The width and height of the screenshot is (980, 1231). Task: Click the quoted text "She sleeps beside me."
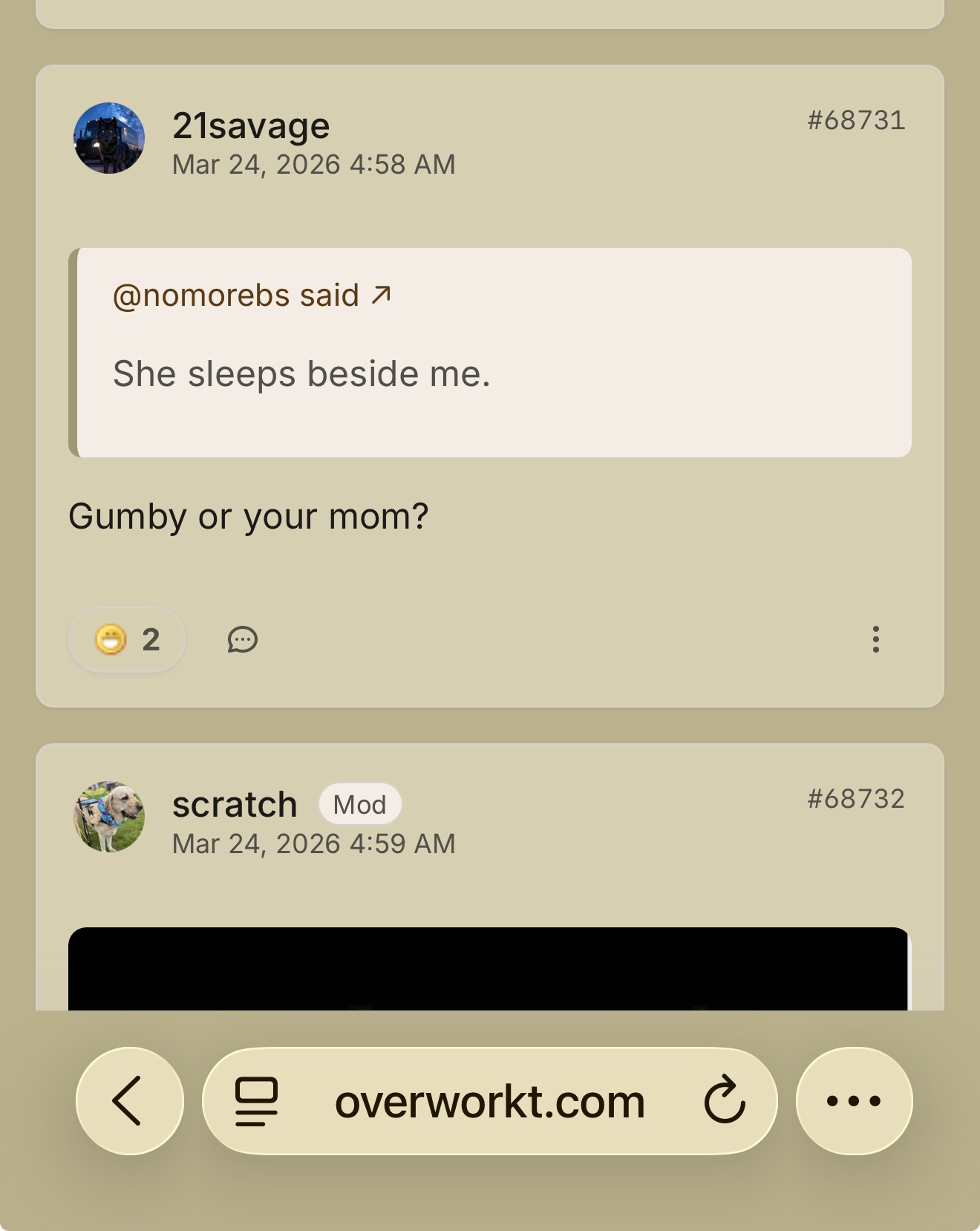pos(301,373)
